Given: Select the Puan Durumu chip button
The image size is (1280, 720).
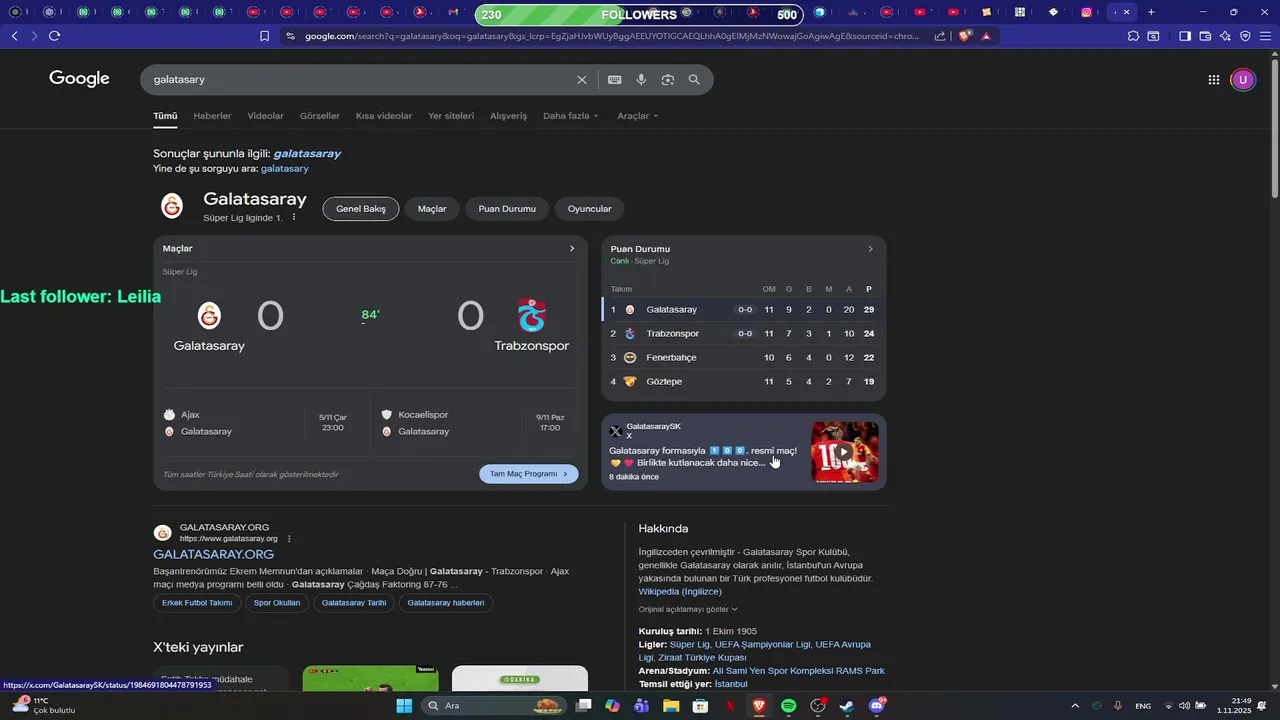Looking at the screenshot, I should [507, 209].
